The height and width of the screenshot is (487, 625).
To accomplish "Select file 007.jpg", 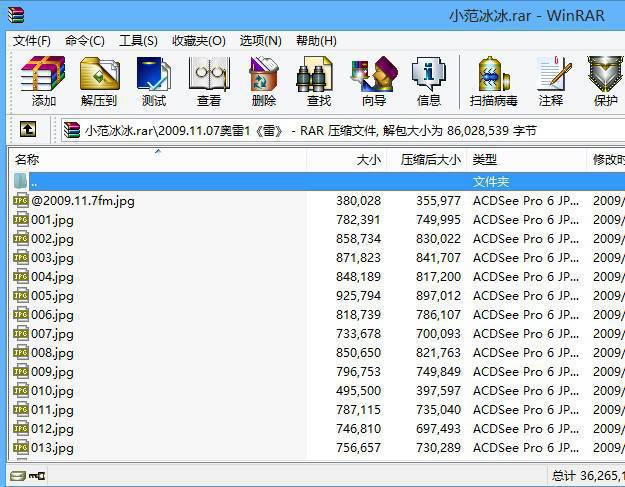I will [x=52, y=334].
